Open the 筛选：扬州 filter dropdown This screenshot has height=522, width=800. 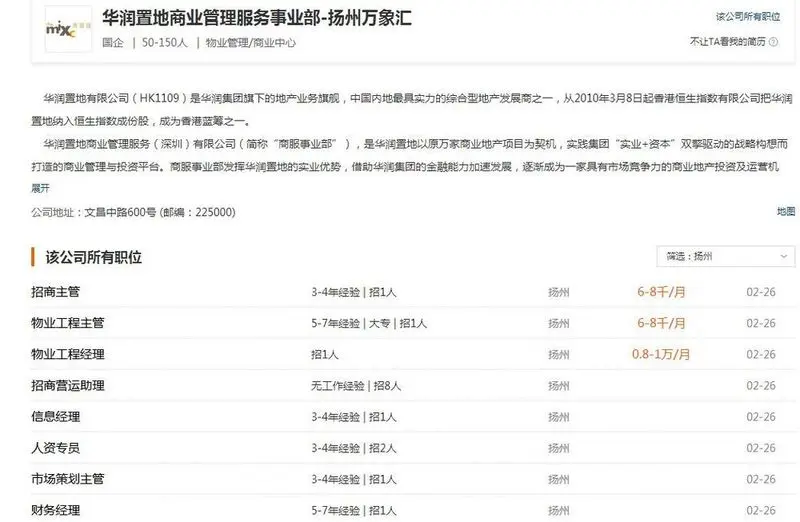pyautogui.click(x=726, y=256)
